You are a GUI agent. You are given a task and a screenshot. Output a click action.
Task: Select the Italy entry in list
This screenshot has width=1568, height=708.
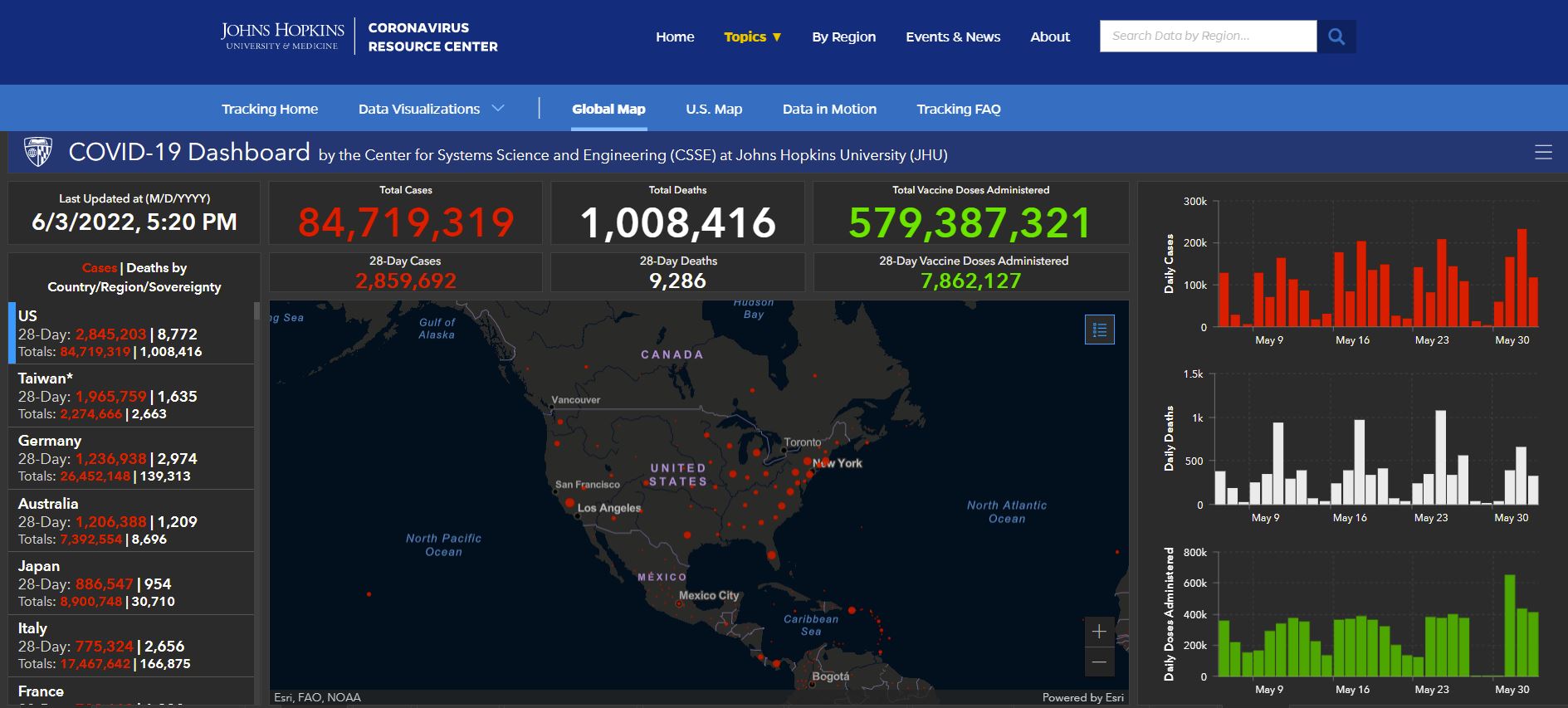click(131, 646)
